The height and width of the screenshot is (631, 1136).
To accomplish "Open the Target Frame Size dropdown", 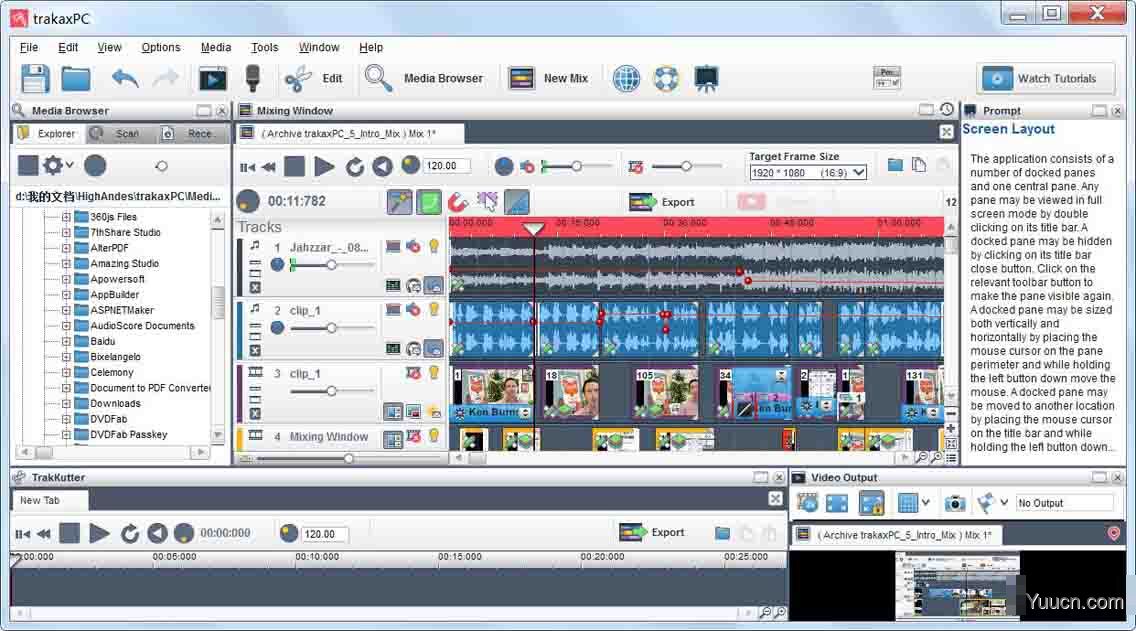I will pos(808,172).
